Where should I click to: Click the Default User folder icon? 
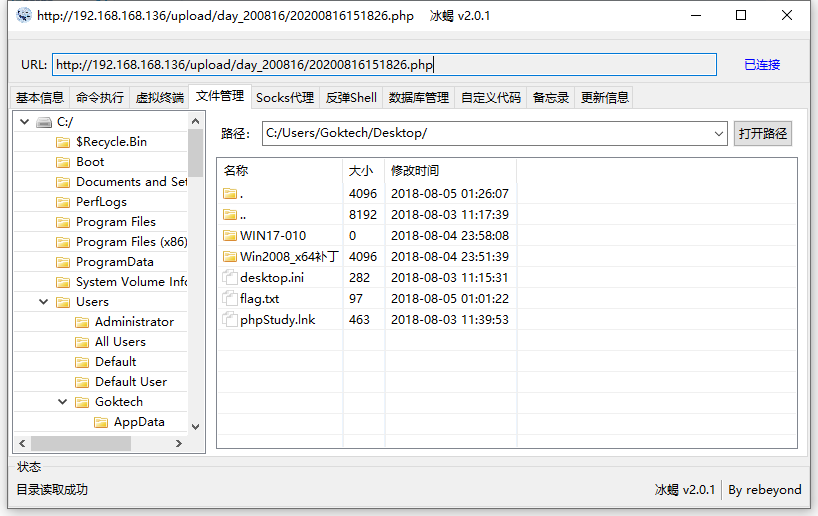coord(82,382)
